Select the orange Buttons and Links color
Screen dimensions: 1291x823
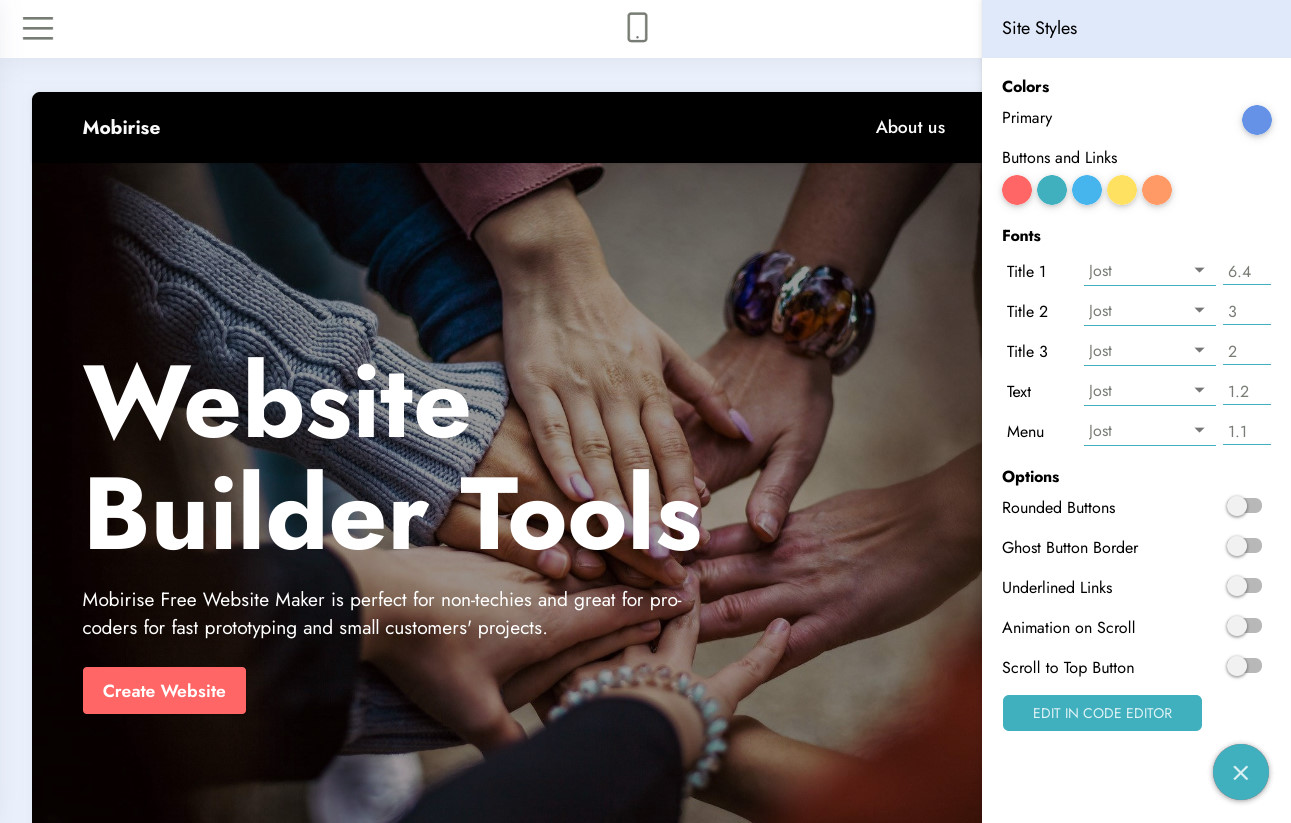click(x=1156, y=190)
